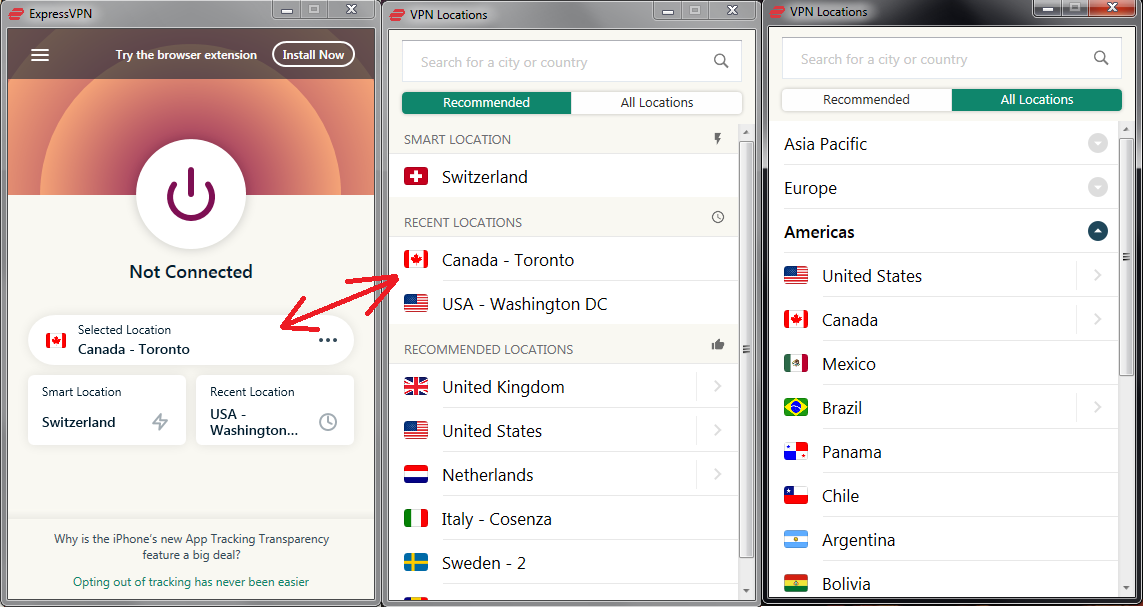Click the Recent Locations clock icon in the header
The height and width of the screenshot is (607, 1143).
718,217
